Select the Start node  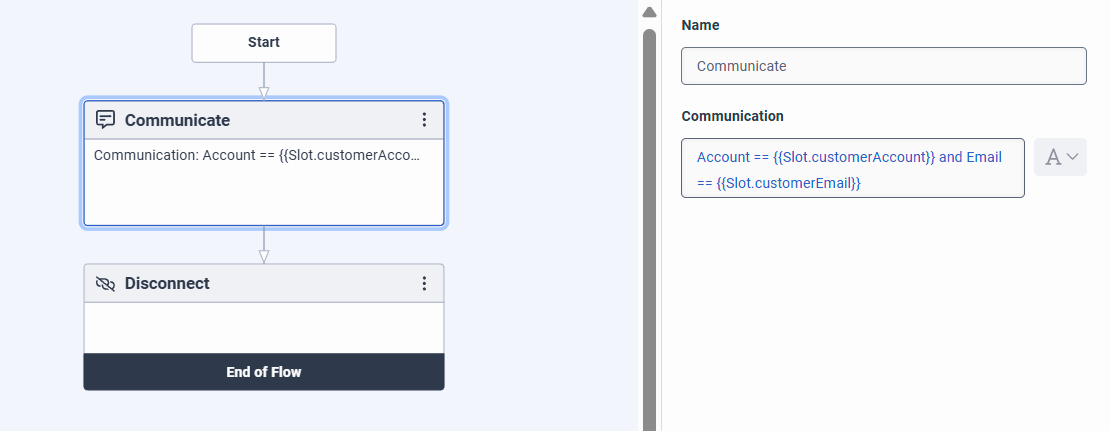[x=264, y=43]
